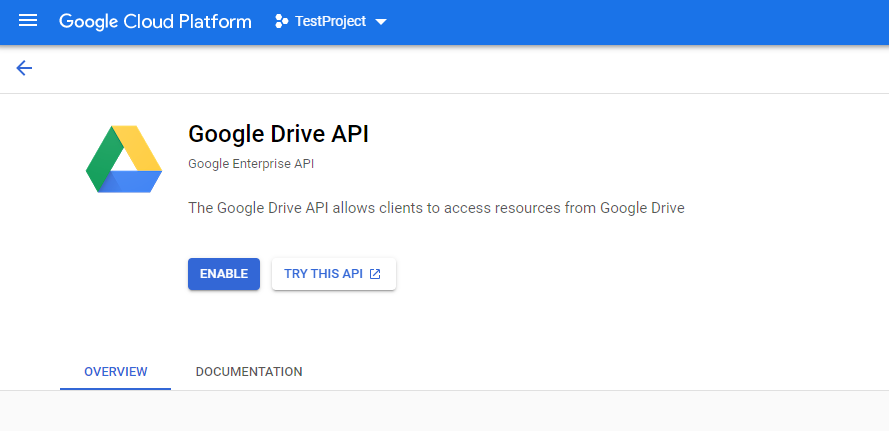Select the TestProject project name
Screen dimensions: 889x431
(x=331, y=22)
